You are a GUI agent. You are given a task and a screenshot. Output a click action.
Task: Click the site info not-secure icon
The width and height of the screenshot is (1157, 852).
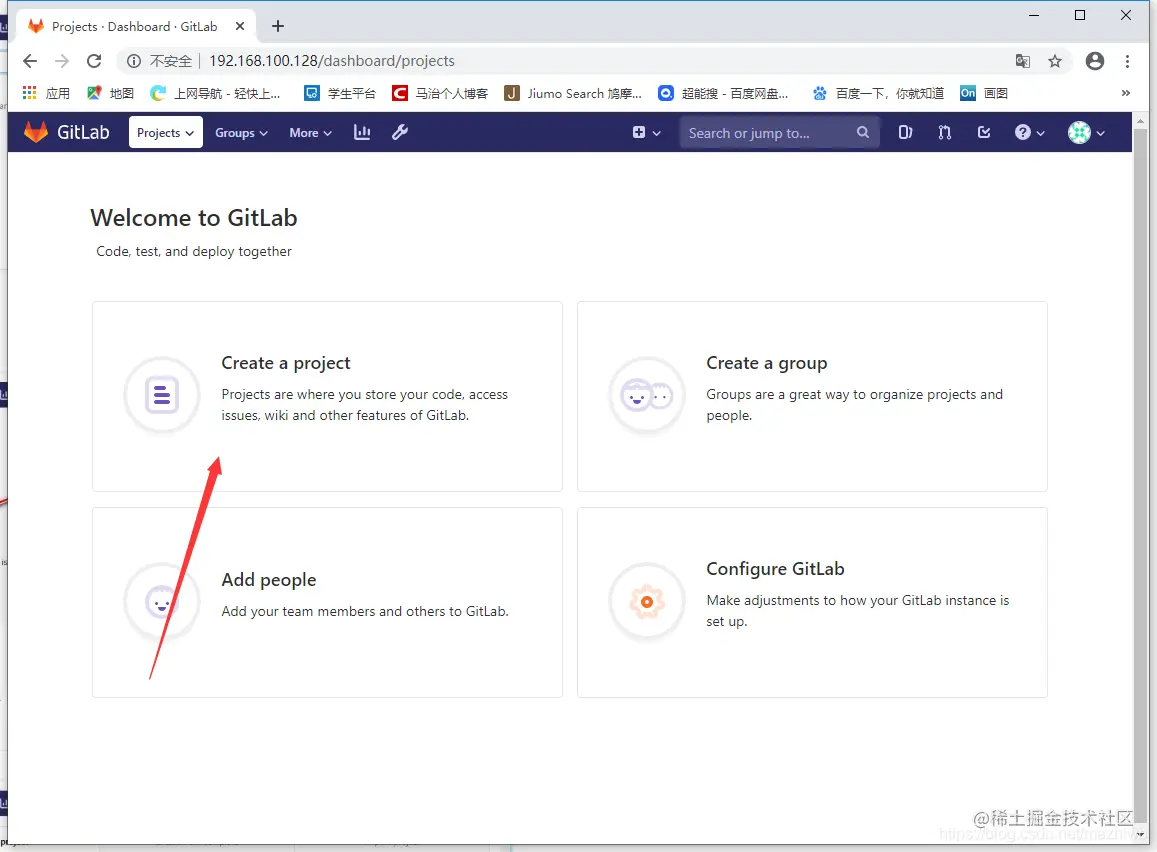pyautogui.click(x=134, y=60)
